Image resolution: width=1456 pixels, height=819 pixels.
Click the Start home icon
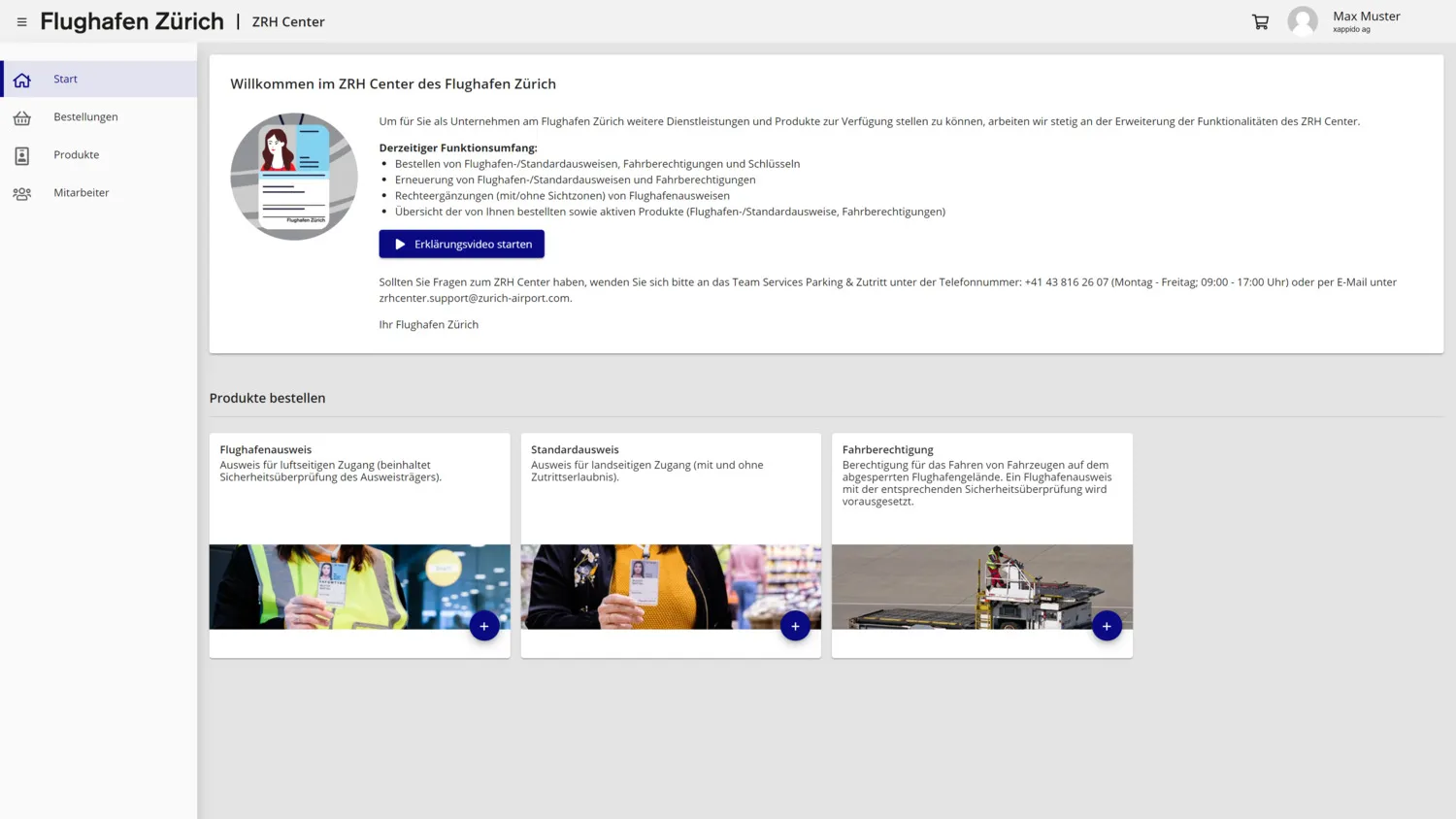point(22,80)
